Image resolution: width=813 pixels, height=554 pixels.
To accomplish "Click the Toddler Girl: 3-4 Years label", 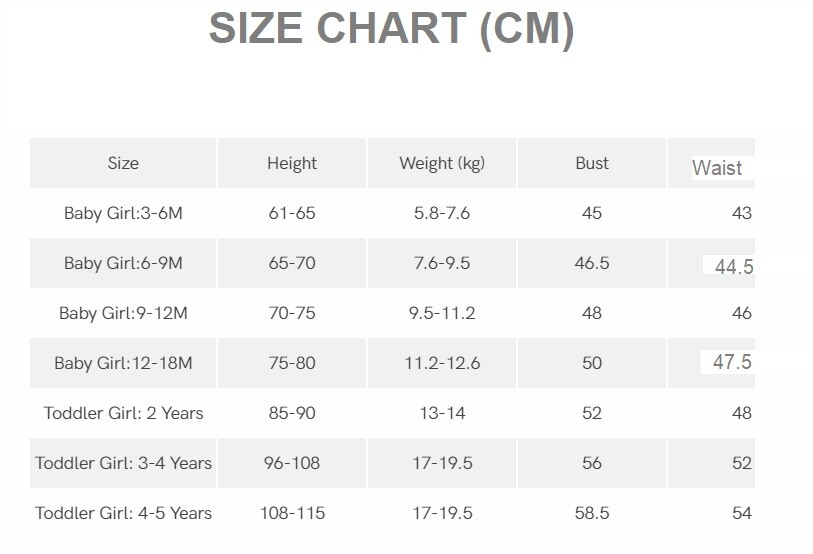I will coord(123,463).
